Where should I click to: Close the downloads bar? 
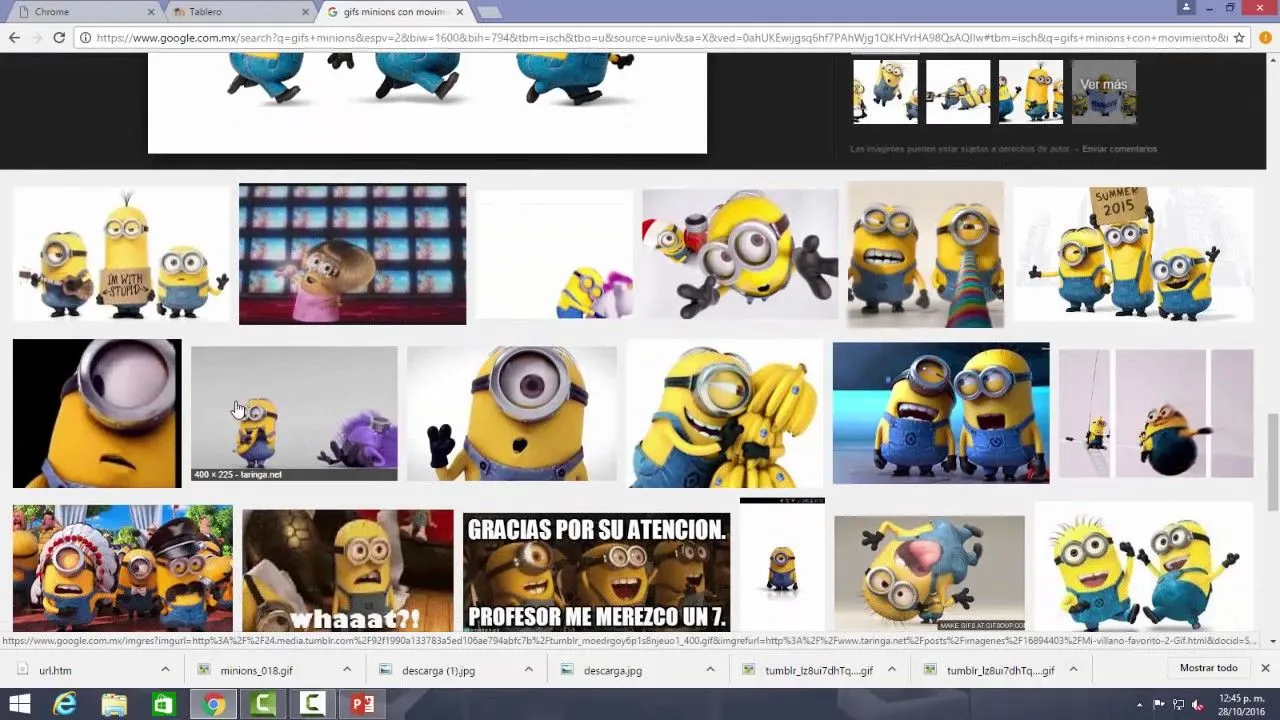[1265, 668]
